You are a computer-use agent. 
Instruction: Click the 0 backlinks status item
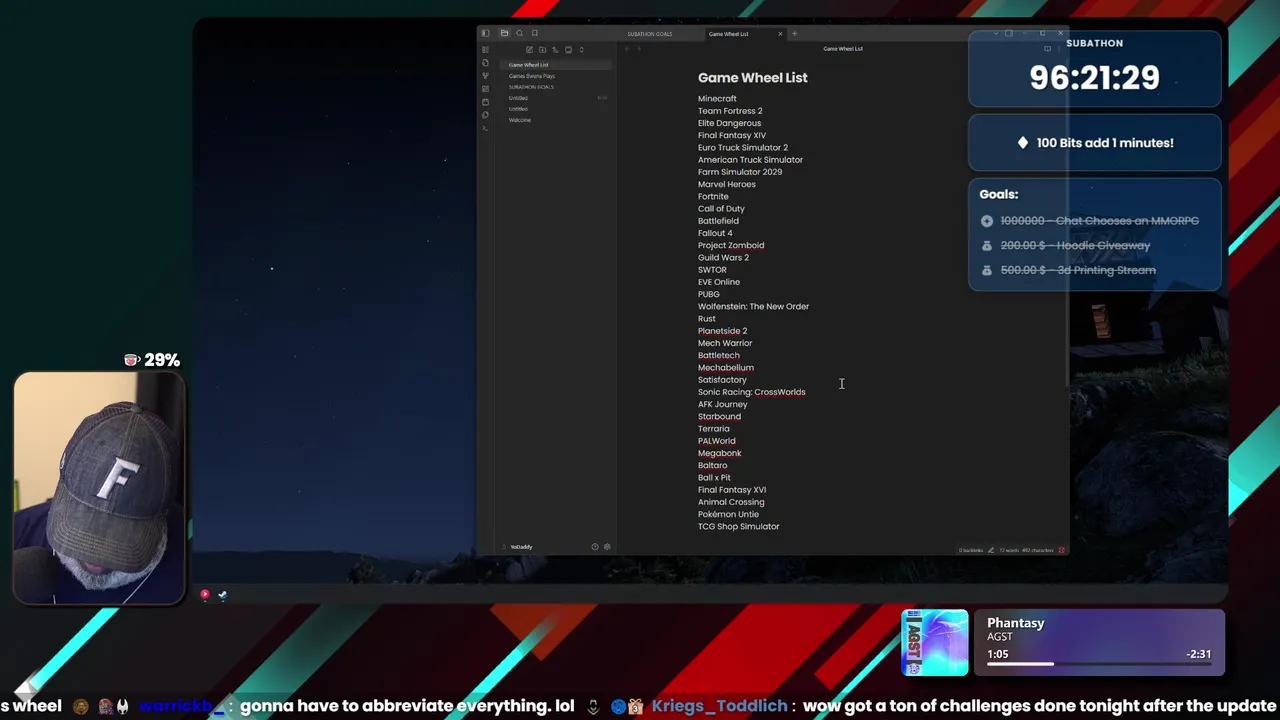point(971,550)
